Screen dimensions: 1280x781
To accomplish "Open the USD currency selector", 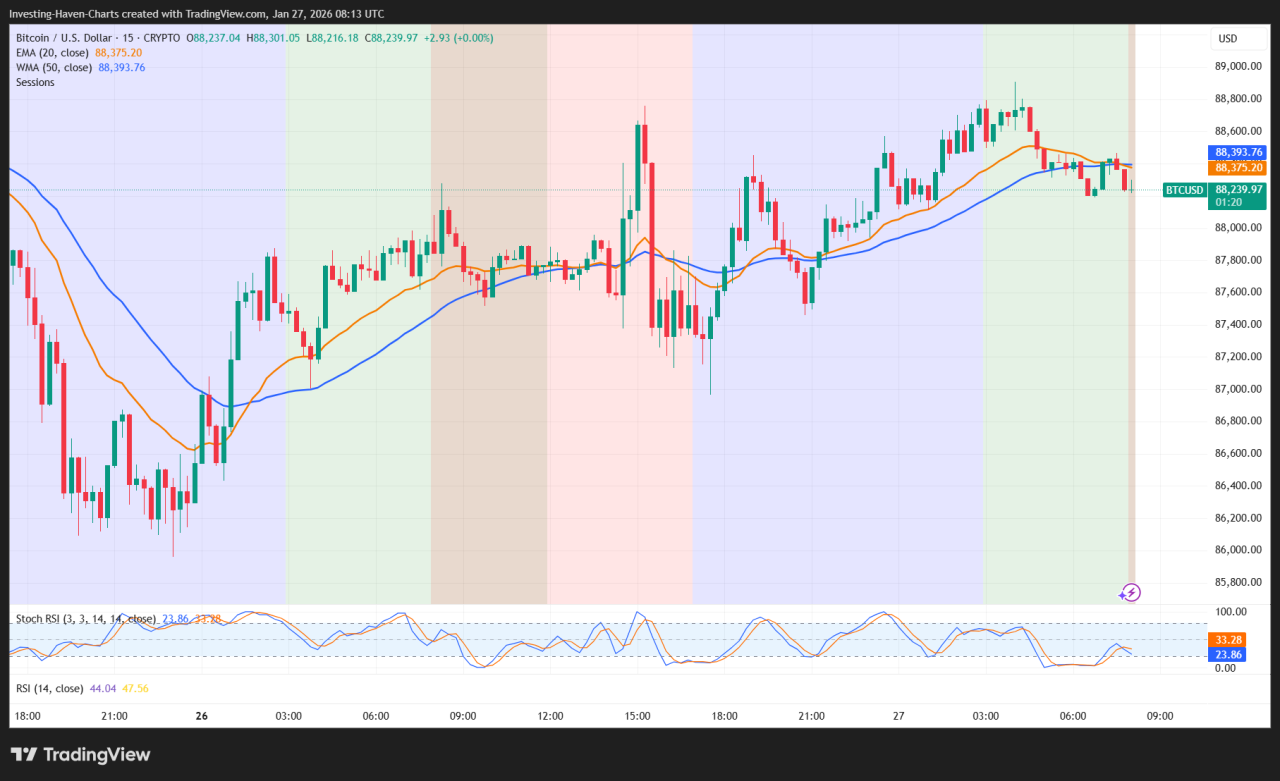I will (1227, 39).
